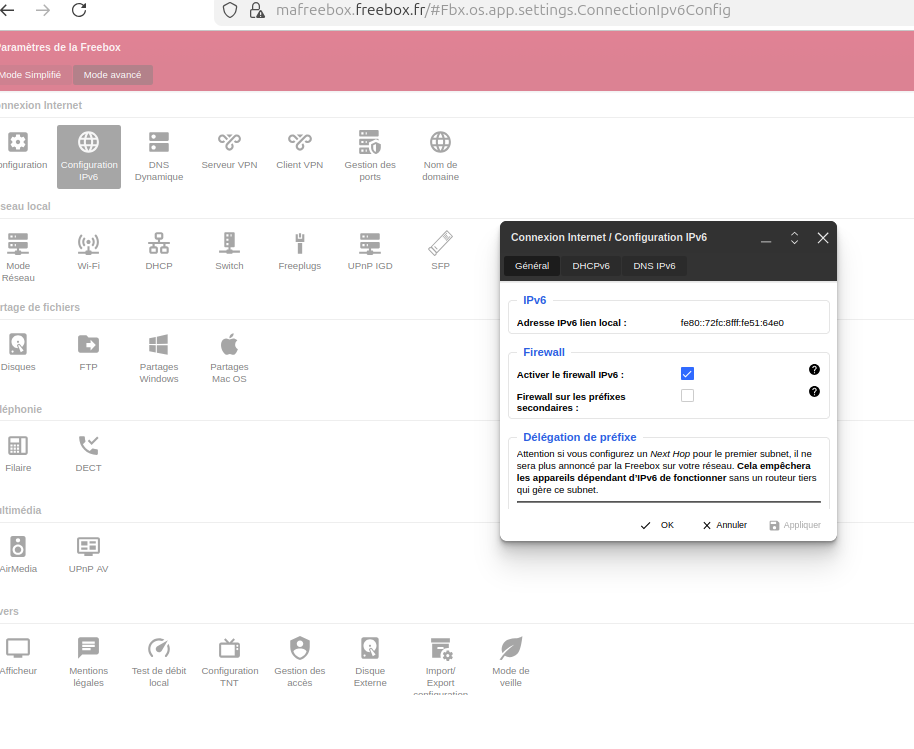The width and height of the screenshot is (914, 749).
Task: Go back in browser history
Action: [x=7, y=10]
